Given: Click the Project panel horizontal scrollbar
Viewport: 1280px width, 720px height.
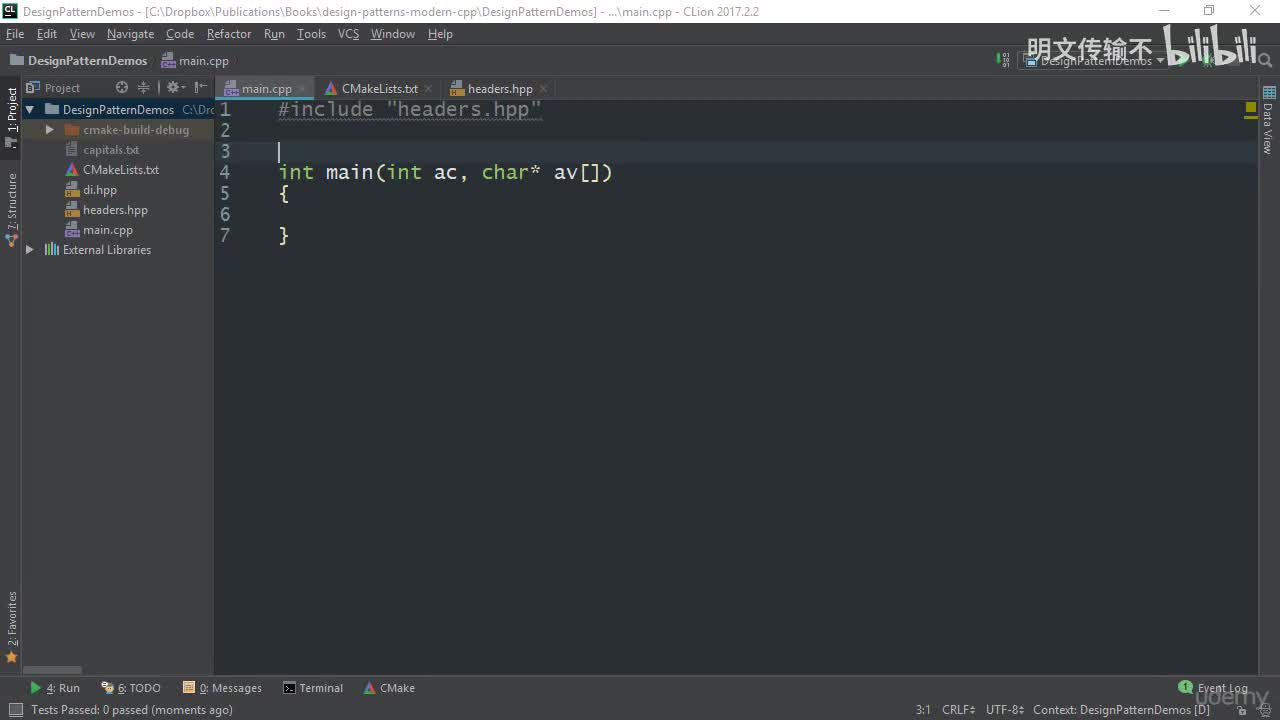Looking at the screenshot, I should (52, 670).
